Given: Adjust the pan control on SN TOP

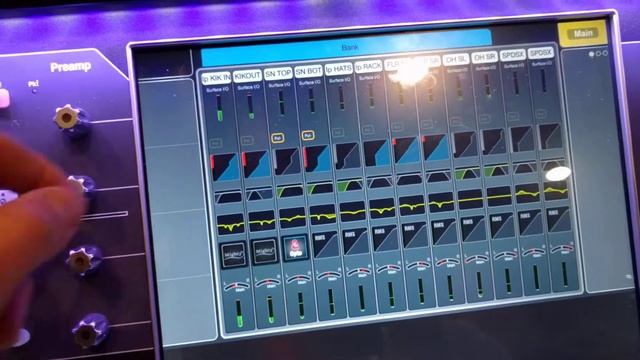Looking at the screenshot, I should click(x=299, y=279).
